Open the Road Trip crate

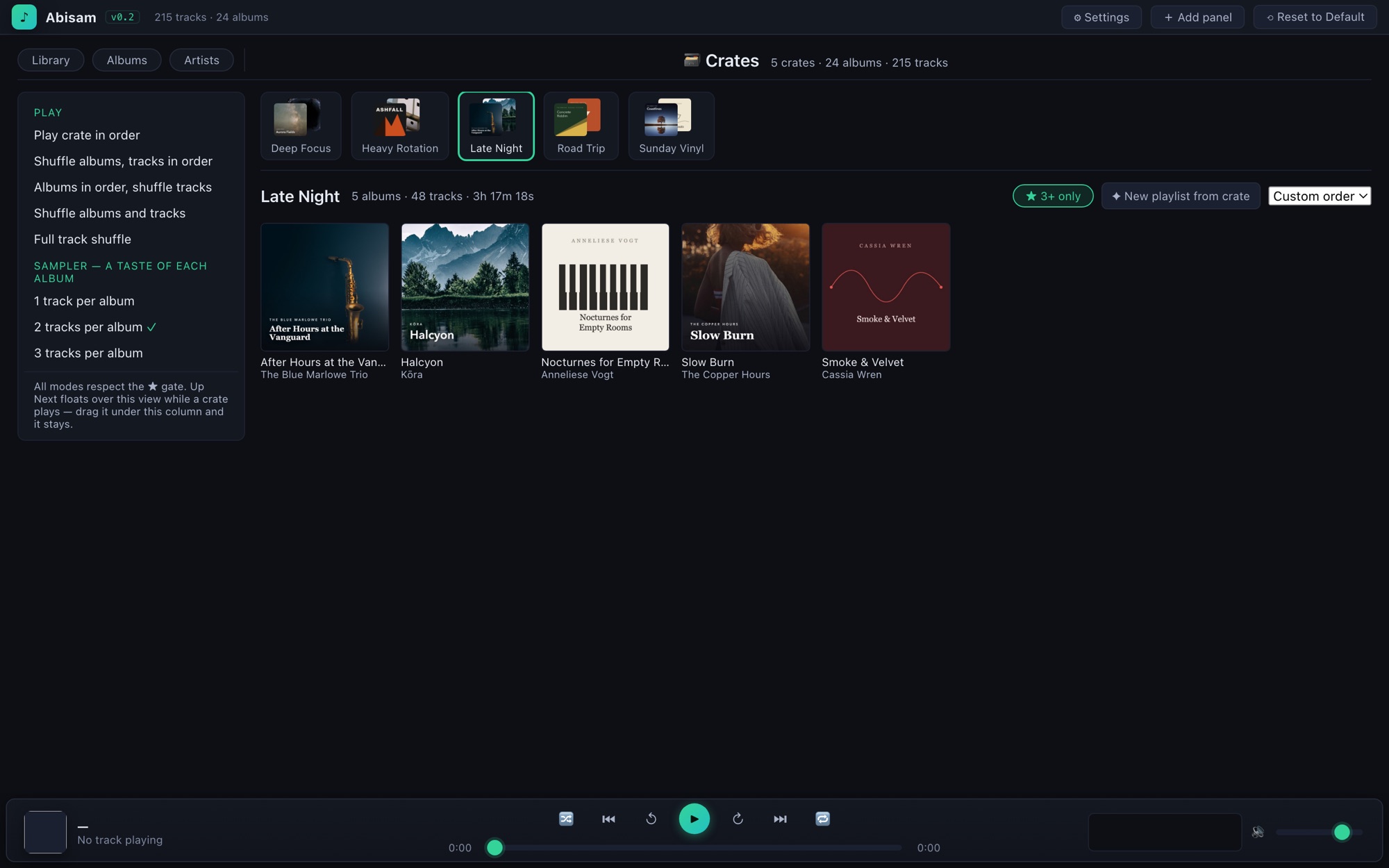(581, 126)
